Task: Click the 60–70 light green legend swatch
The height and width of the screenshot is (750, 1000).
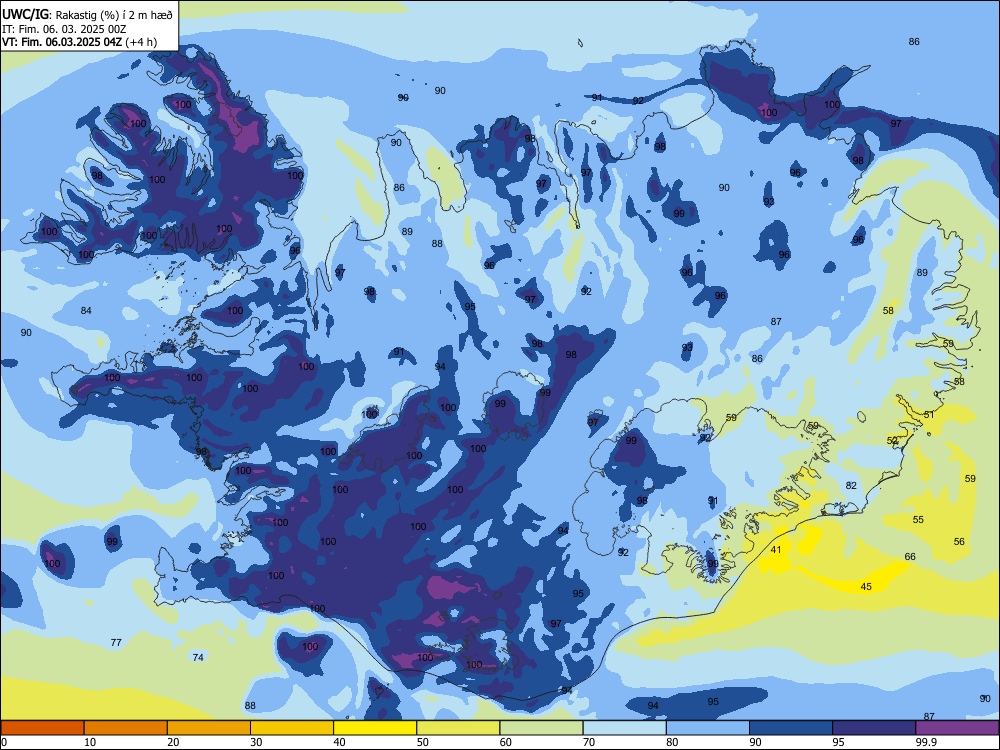Action: (x=541, y=728)
